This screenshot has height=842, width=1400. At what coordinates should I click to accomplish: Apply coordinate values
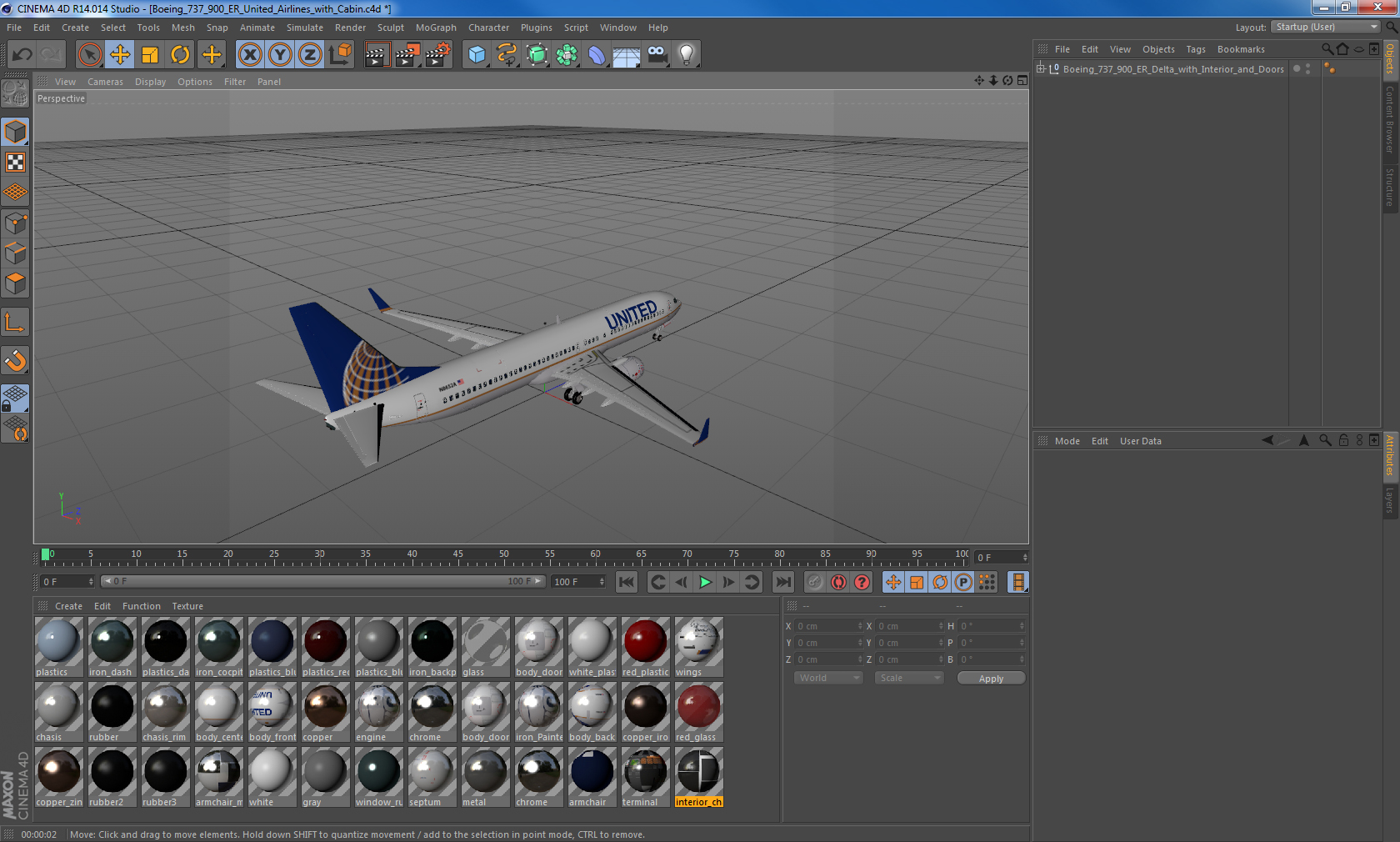click(x=991, y=679)
